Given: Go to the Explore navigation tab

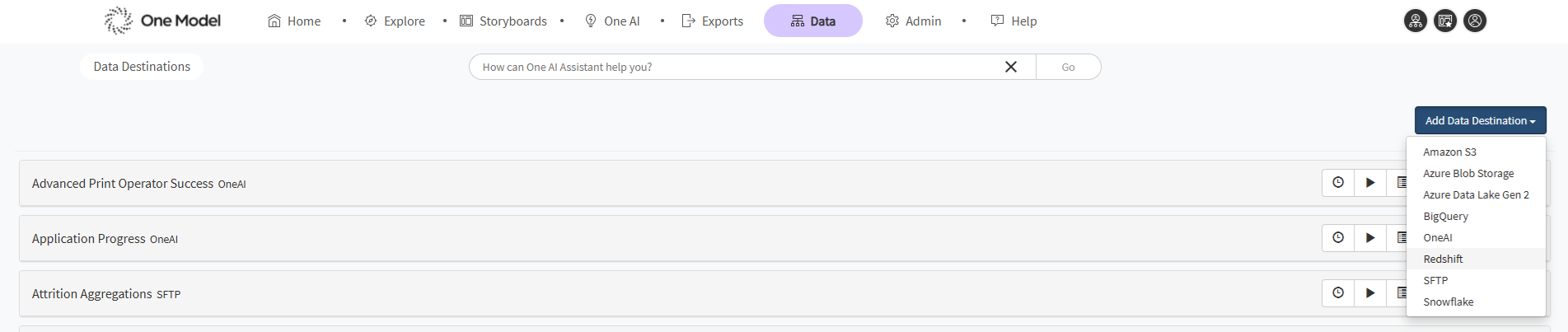Looking at the screenshot, I should (x=395, y=21).
